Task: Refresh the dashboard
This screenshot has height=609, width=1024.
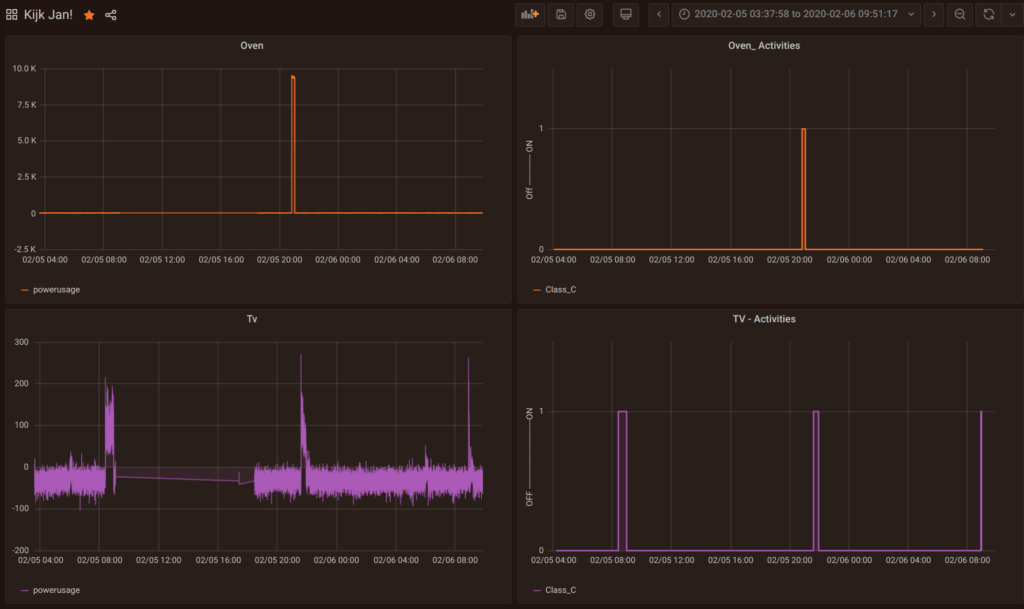Action: click(x=989, y=14)
